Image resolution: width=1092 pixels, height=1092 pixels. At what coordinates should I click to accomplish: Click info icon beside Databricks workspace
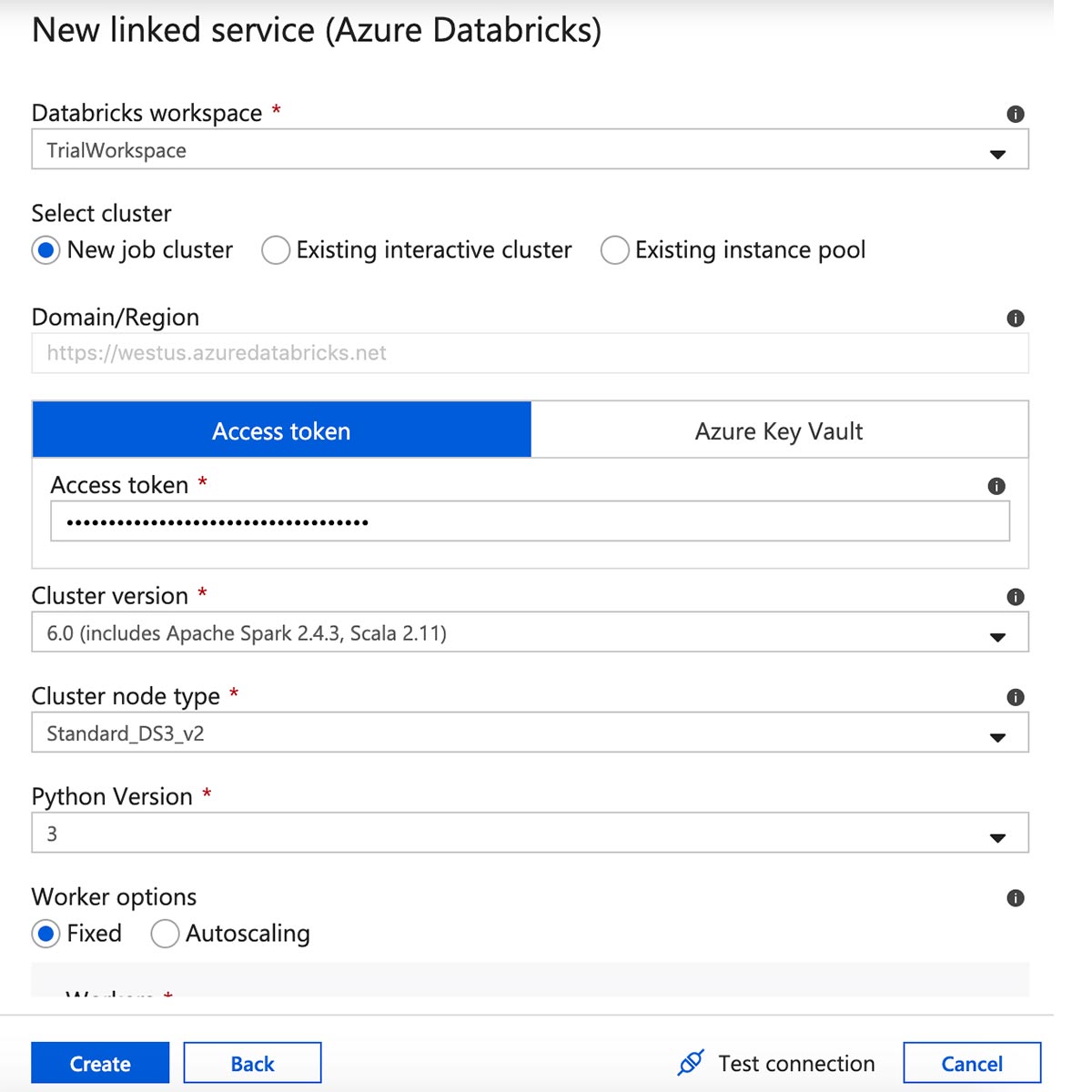tap(1016, 114)
